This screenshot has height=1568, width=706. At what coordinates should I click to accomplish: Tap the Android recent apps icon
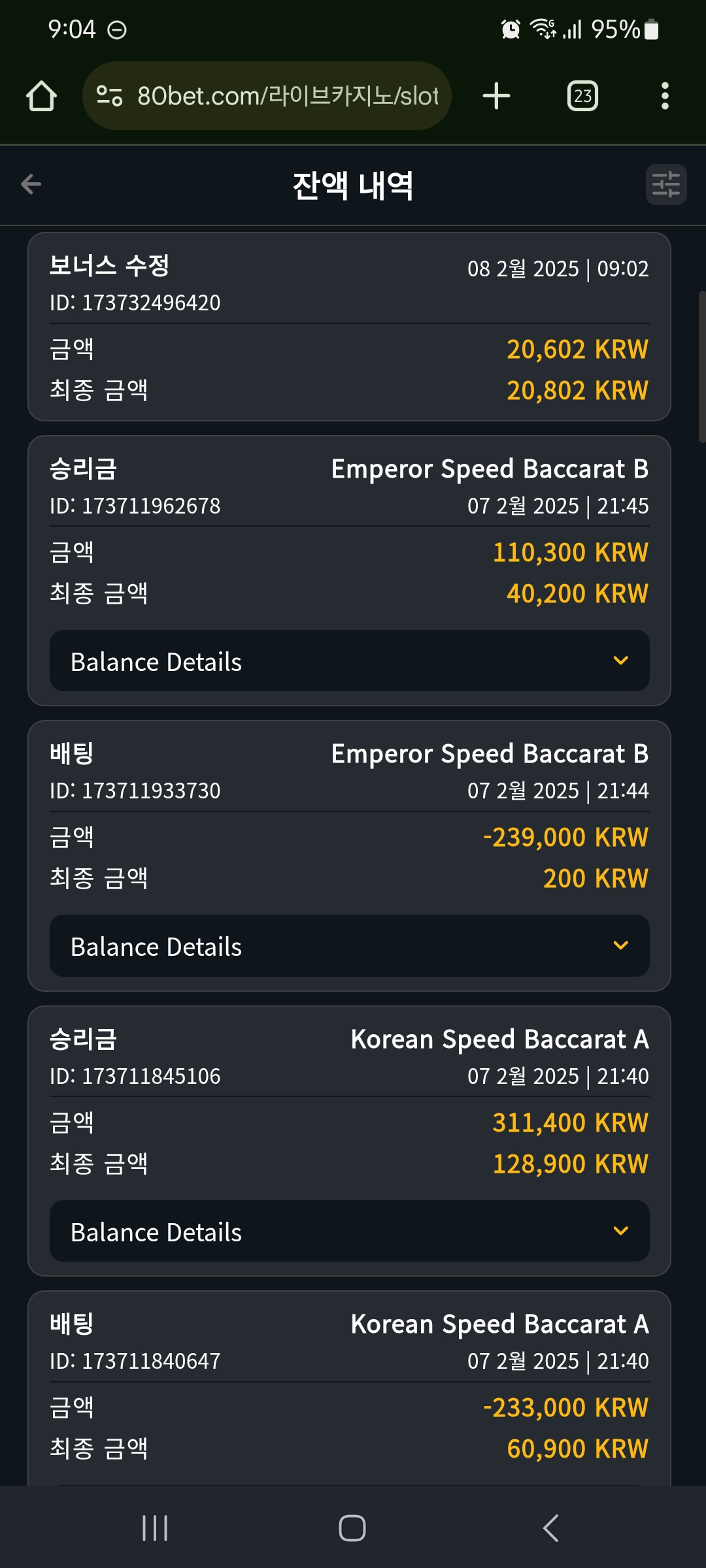155,1528
